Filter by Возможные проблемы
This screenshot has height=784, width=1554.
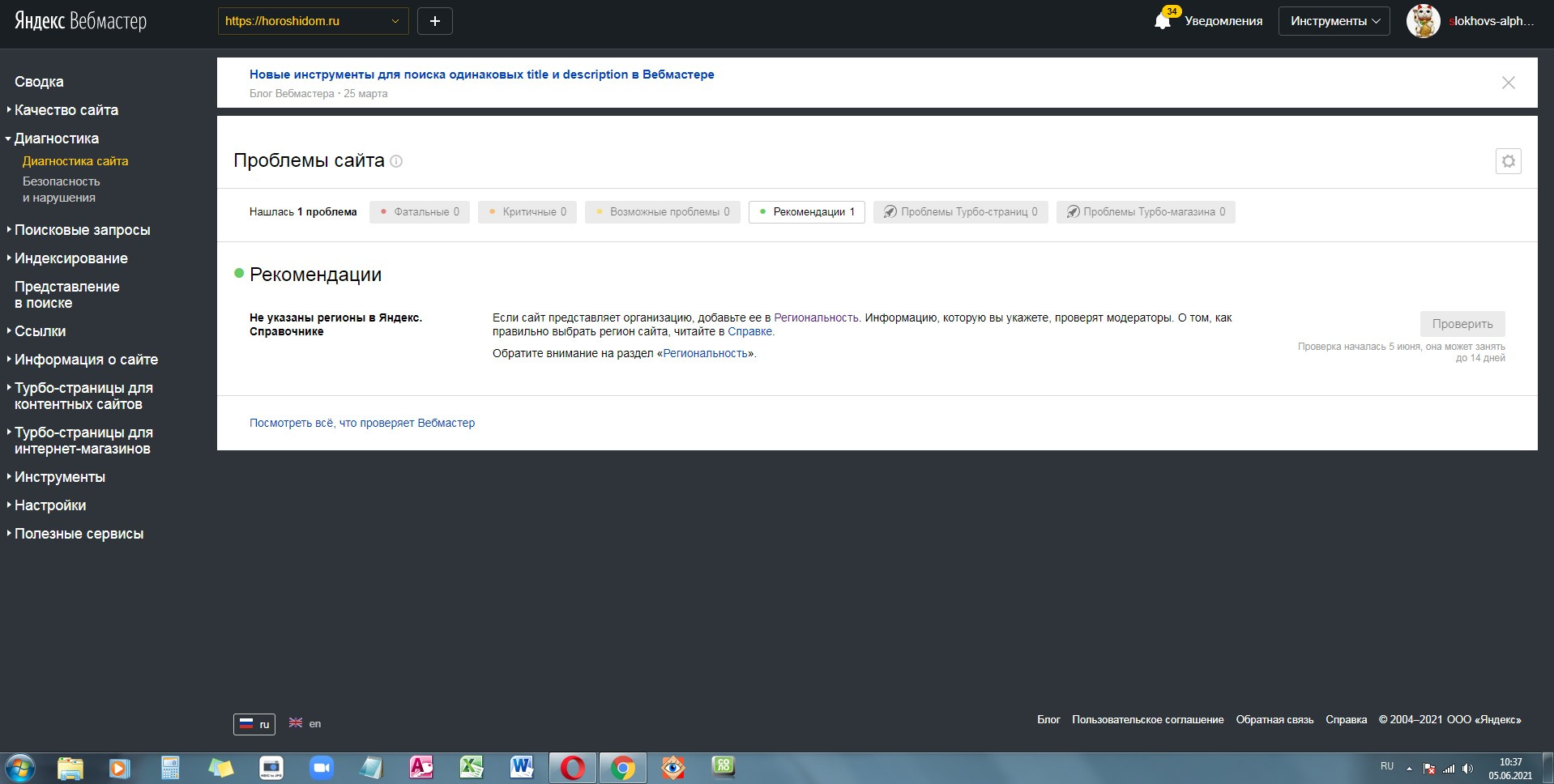tap(663, 212)
